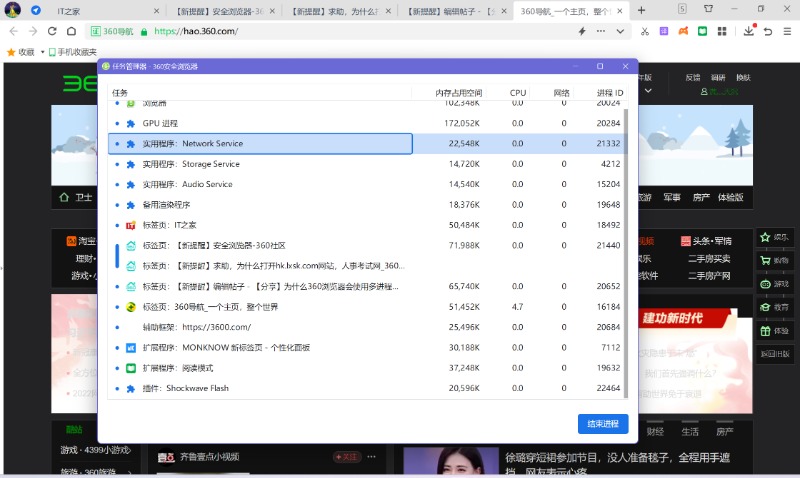Select the Network Service row
The height and width of the screenshot is (478, 800).
[365, 144]
